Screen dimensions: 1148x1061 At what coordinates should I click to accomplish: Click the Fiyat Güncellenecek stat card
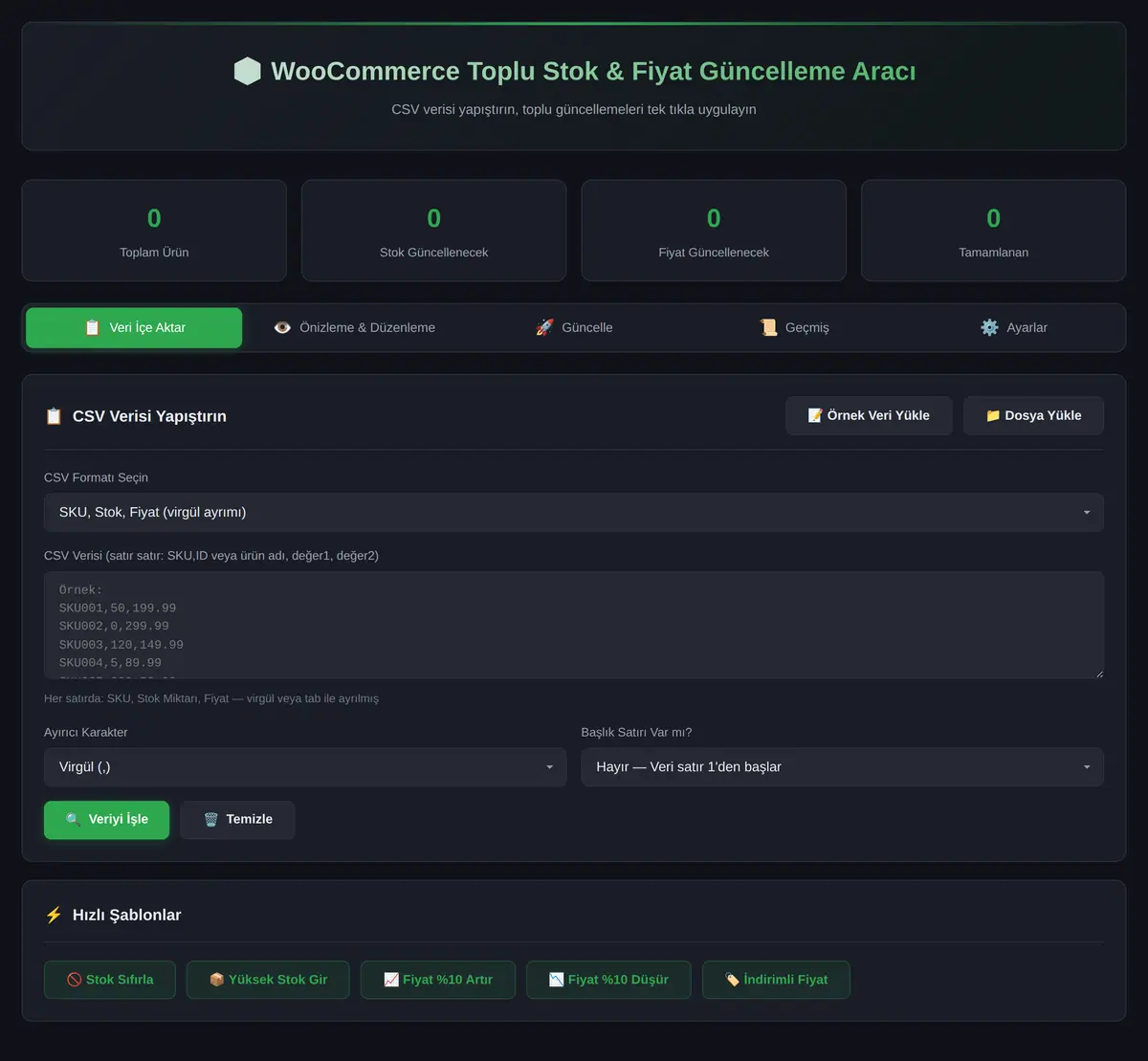(714, 231)
